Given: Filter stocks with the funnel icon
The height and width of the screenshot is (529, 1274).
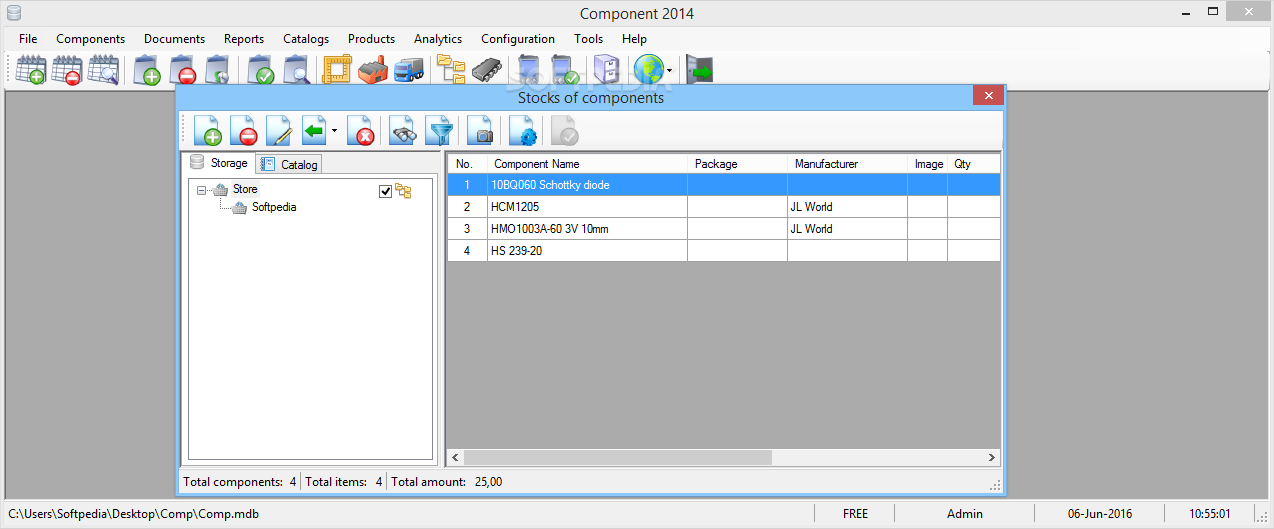Looking at the screenshot, I should tap(439, 131).
